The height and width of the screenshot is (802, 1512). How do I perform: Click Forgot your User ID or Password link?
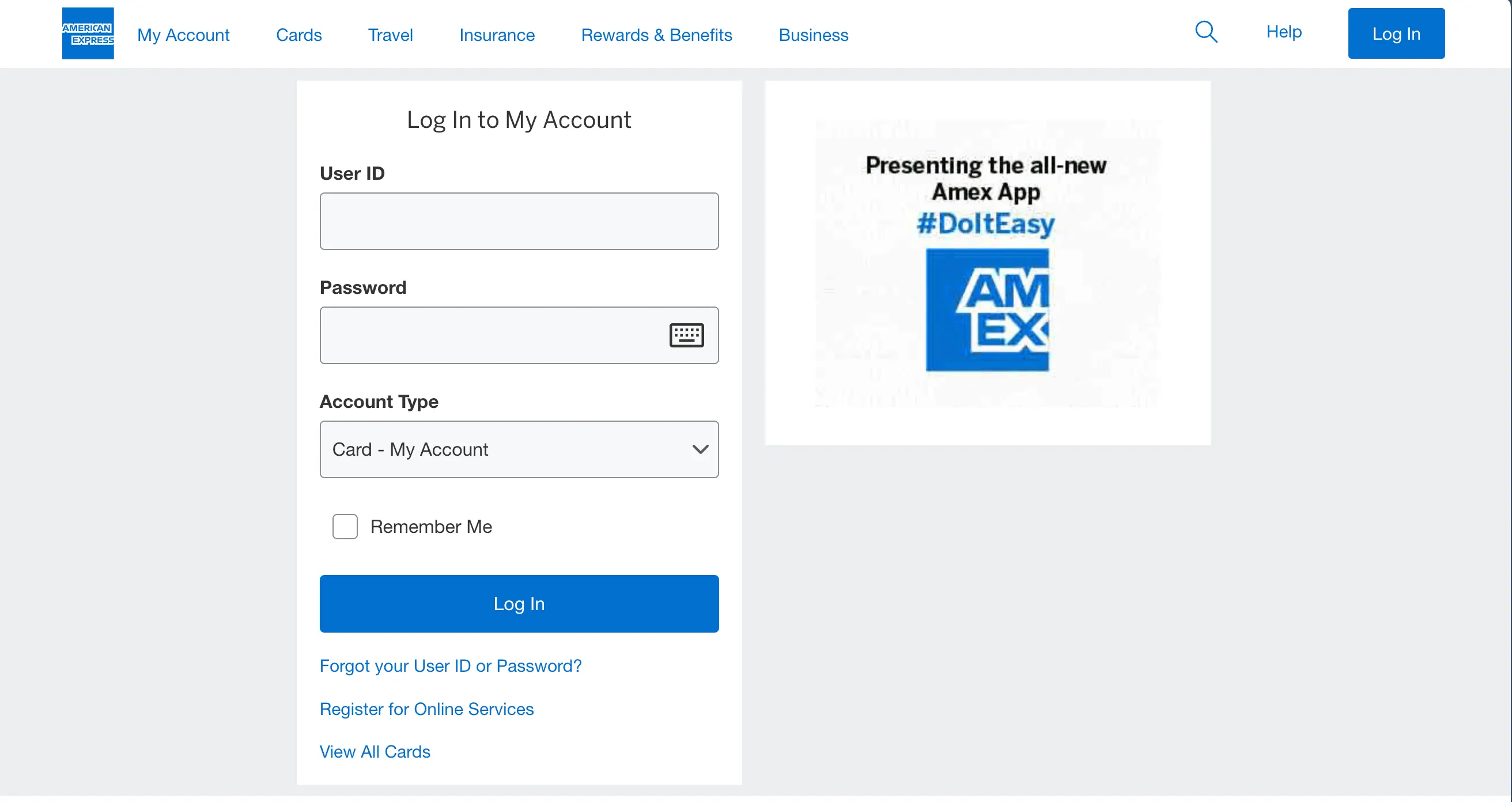450,665
